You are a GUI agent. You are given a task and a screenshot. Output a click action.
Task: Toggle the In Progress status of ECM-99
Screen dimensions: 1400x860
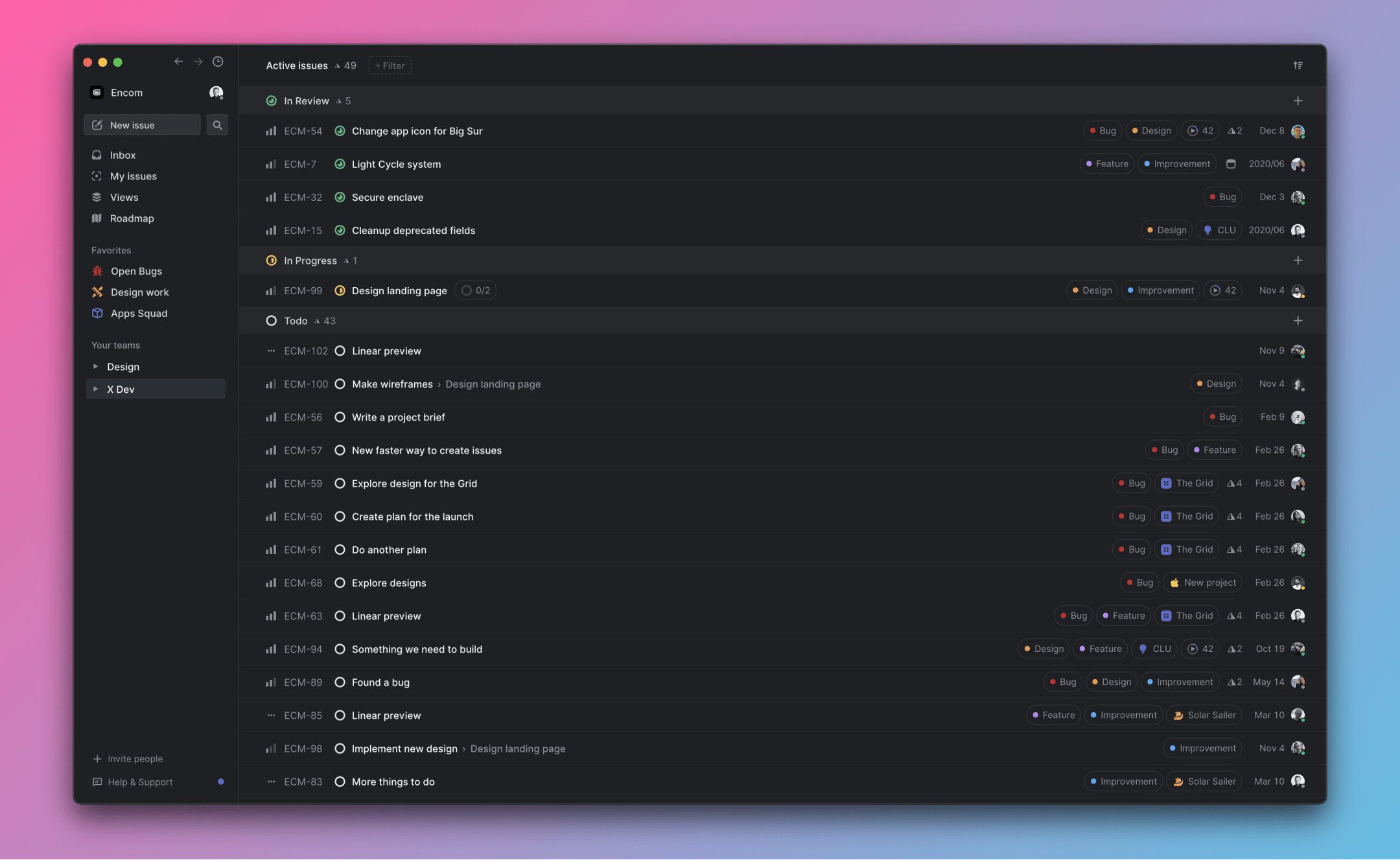point(340,291)
